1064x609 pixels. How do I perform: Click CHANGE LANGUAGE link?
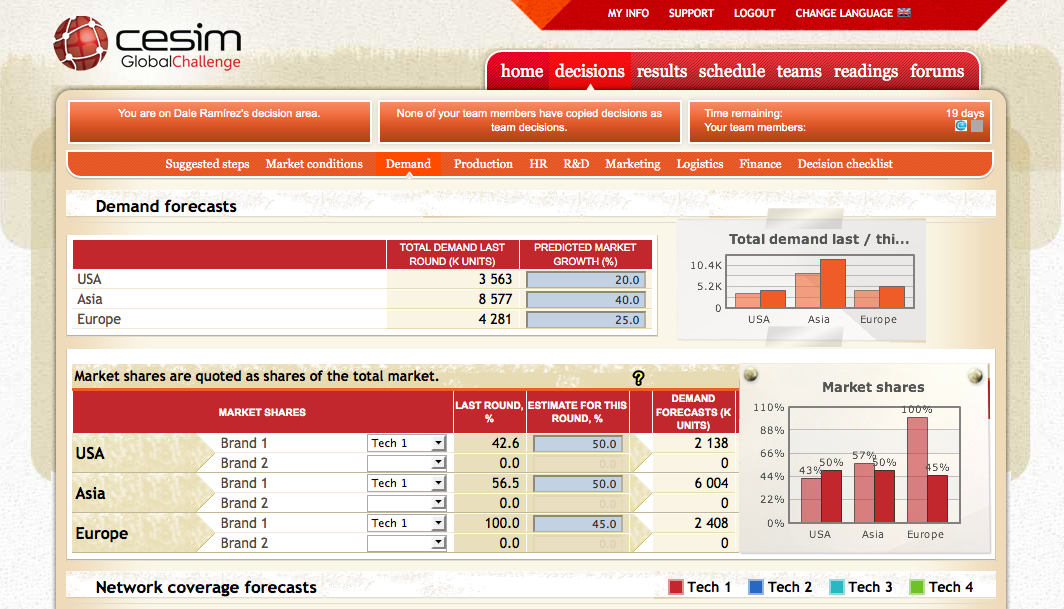843,13
